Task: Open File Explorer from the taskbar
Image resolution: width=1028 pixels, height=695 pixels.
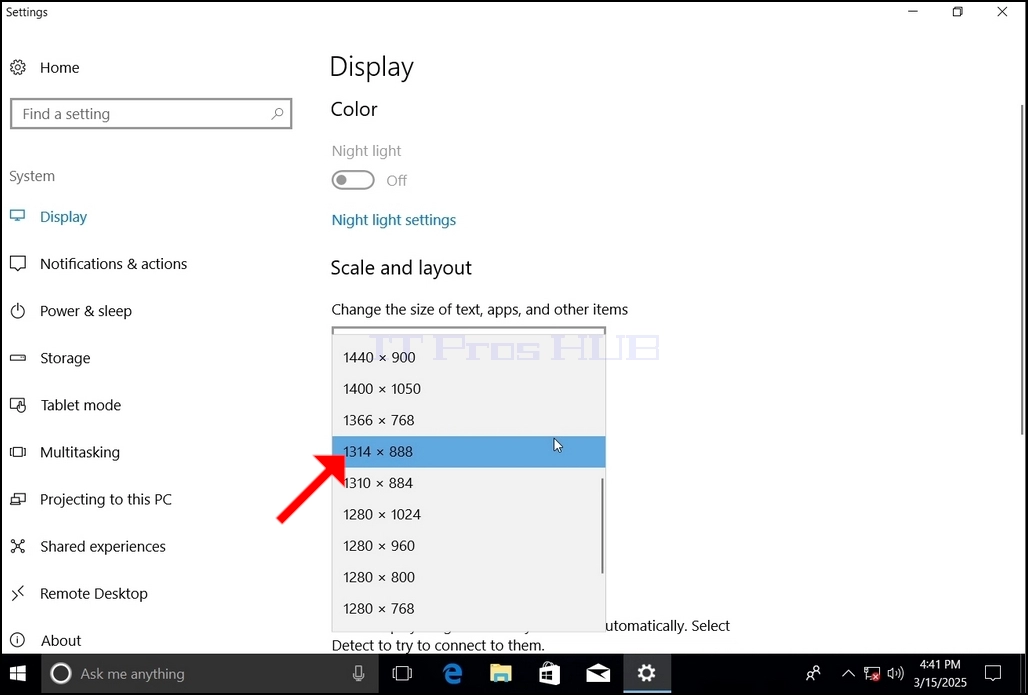Action: click(501, 673)
